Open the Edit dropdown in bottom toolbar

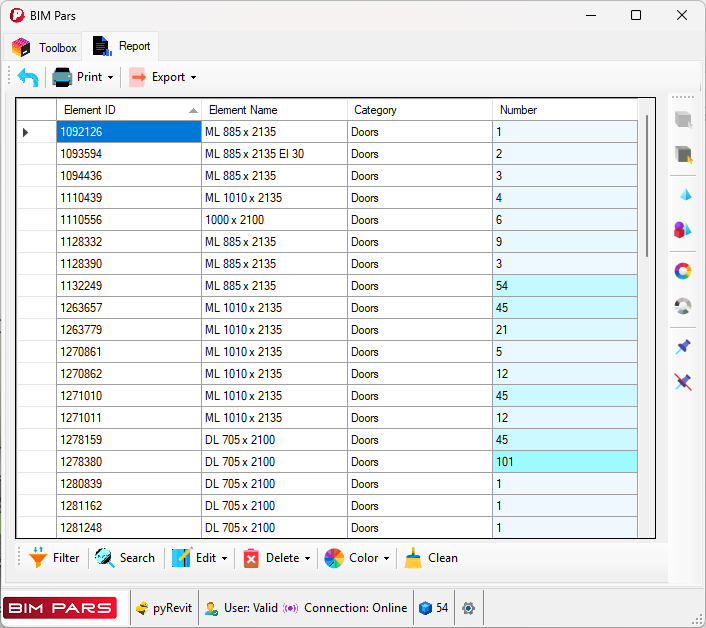tap(200, 558)
